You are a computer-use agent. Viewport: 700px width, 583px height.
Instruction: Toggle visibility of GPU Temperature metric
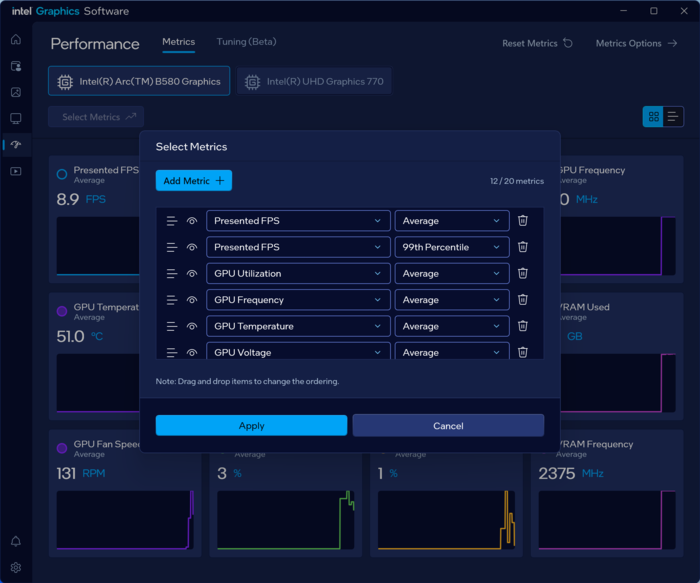(192, 326)
